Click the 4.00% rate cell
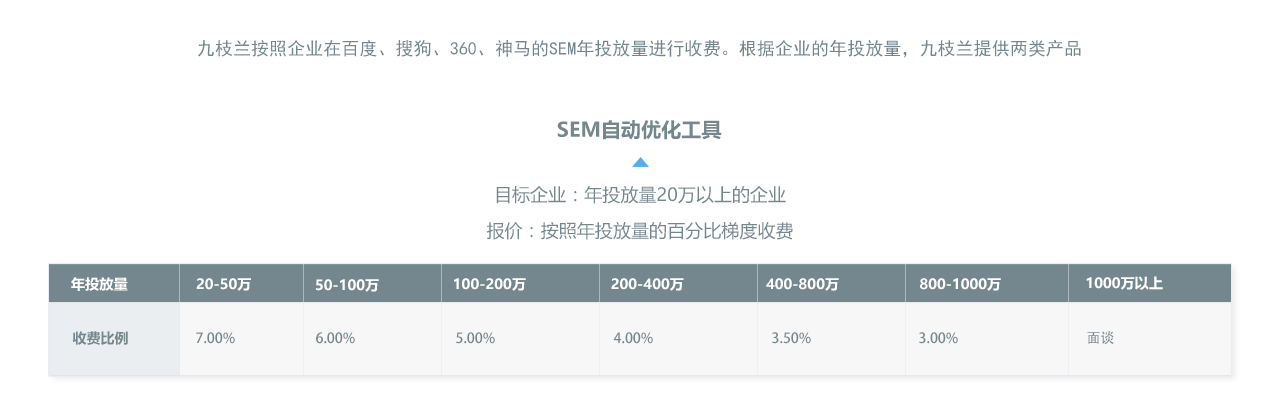The width and height of the screenshot is (1279, 411). 679,339
